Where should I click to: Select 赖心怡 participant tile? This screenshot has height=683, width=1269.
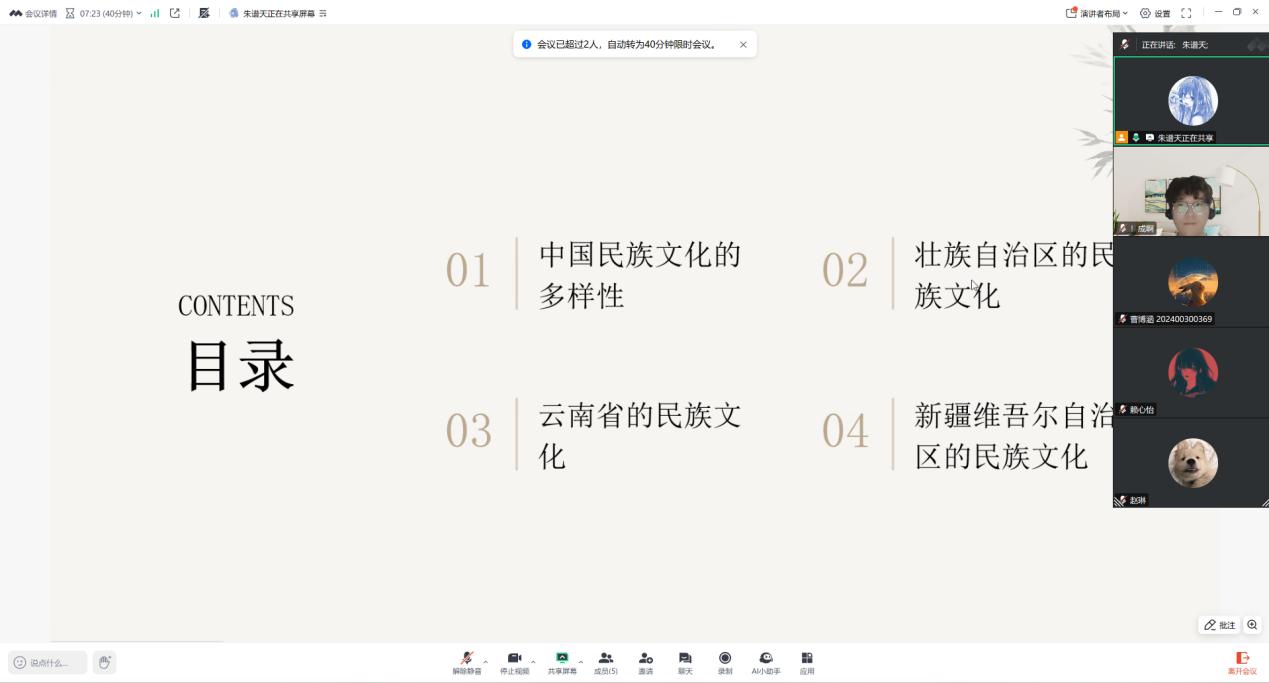pos(1191,372)
